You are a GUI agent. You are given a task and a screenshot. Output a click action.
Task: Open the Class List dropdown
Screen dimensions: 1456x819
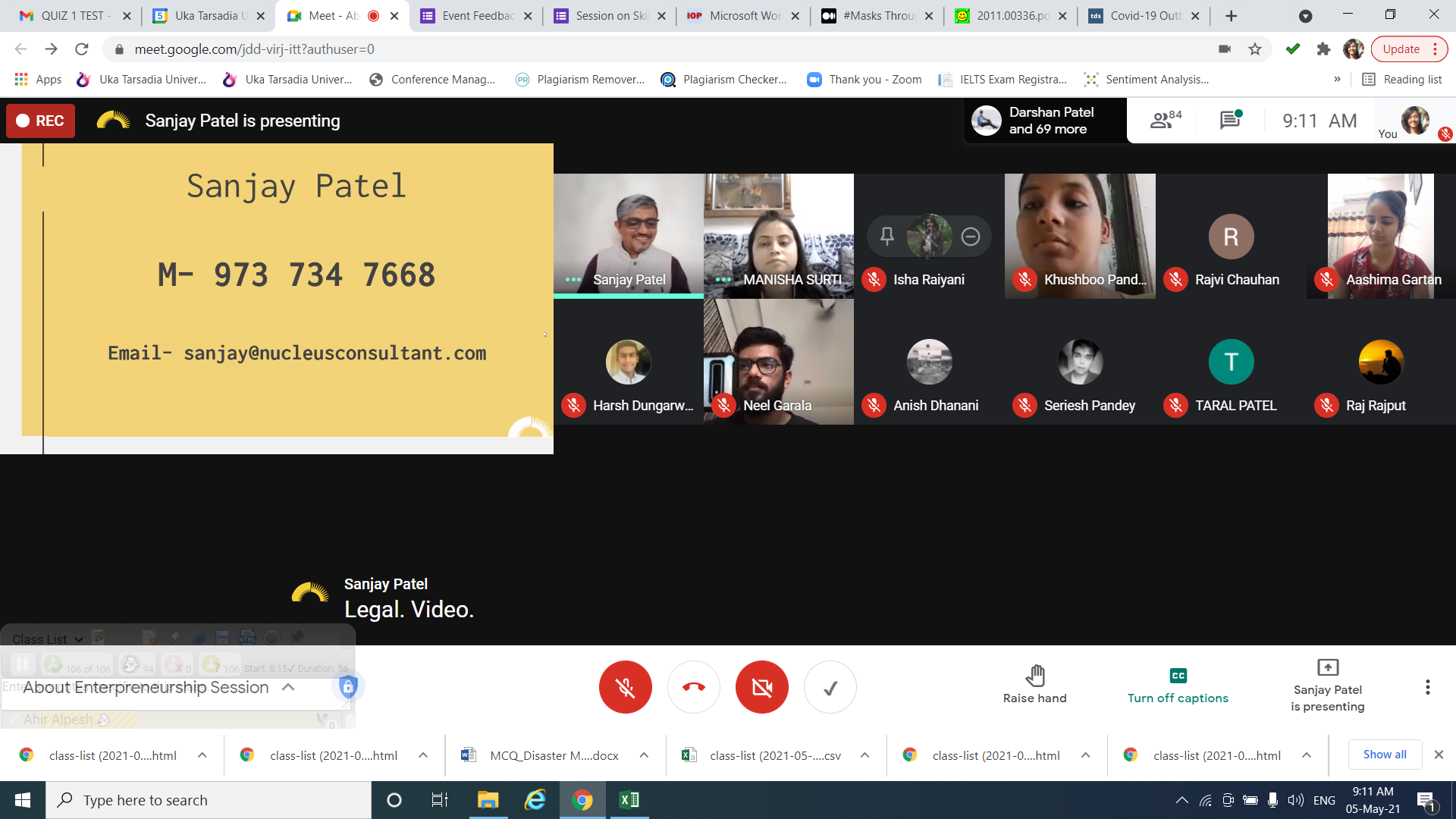(47, 639)
